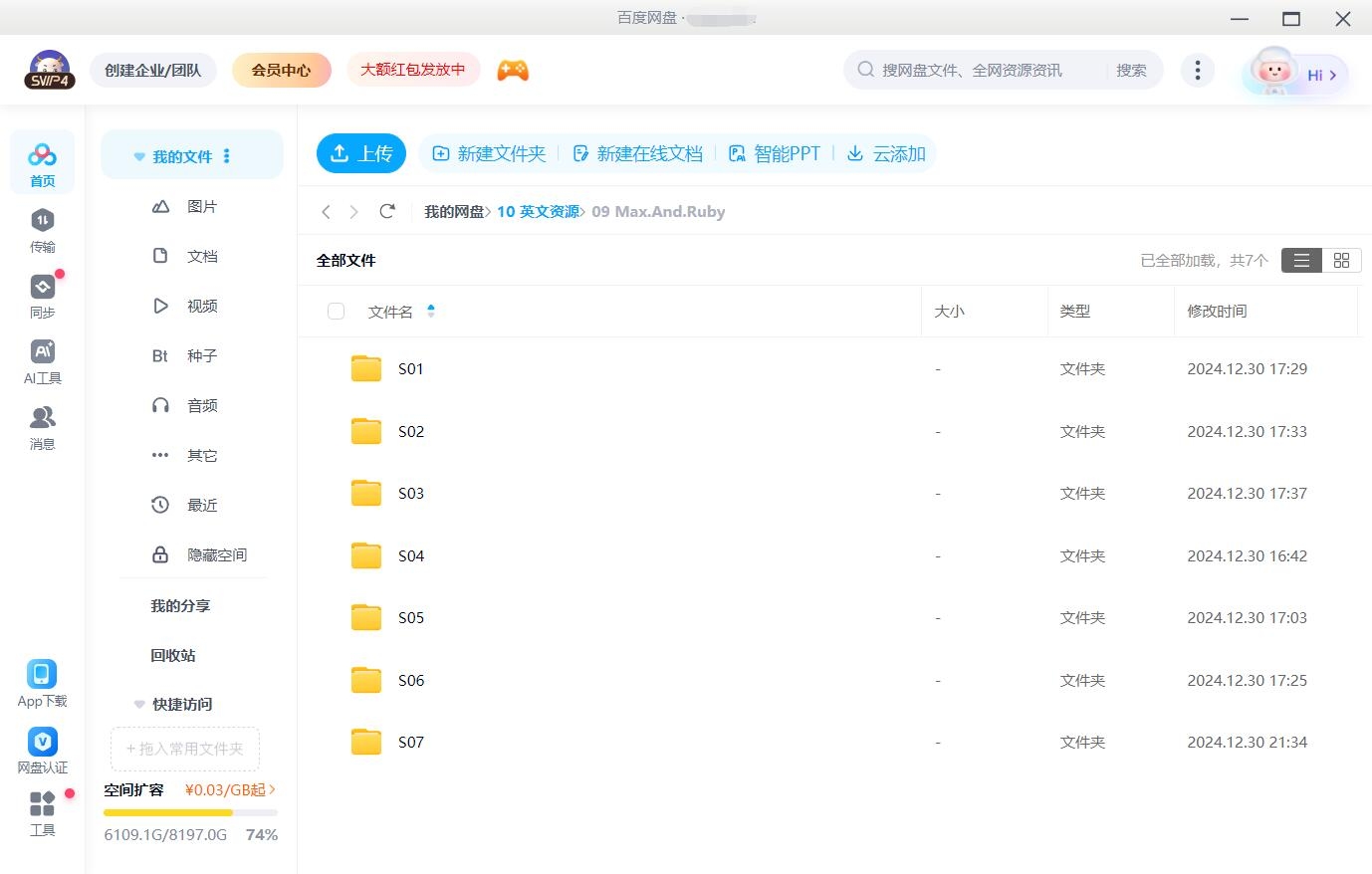Click the game controller icon in top bar
The width and height of the screenshot is (1372, 874).
[x=512, y=70]
